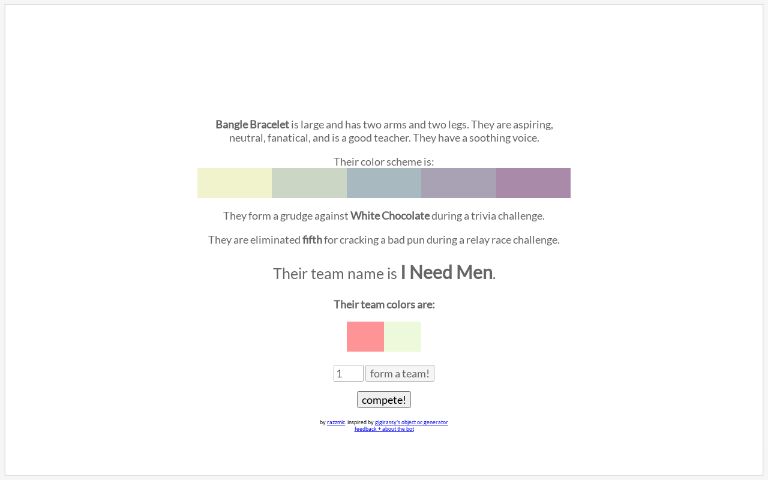
Task: Open the author name link after 'by'
Action: pos(336,422)
